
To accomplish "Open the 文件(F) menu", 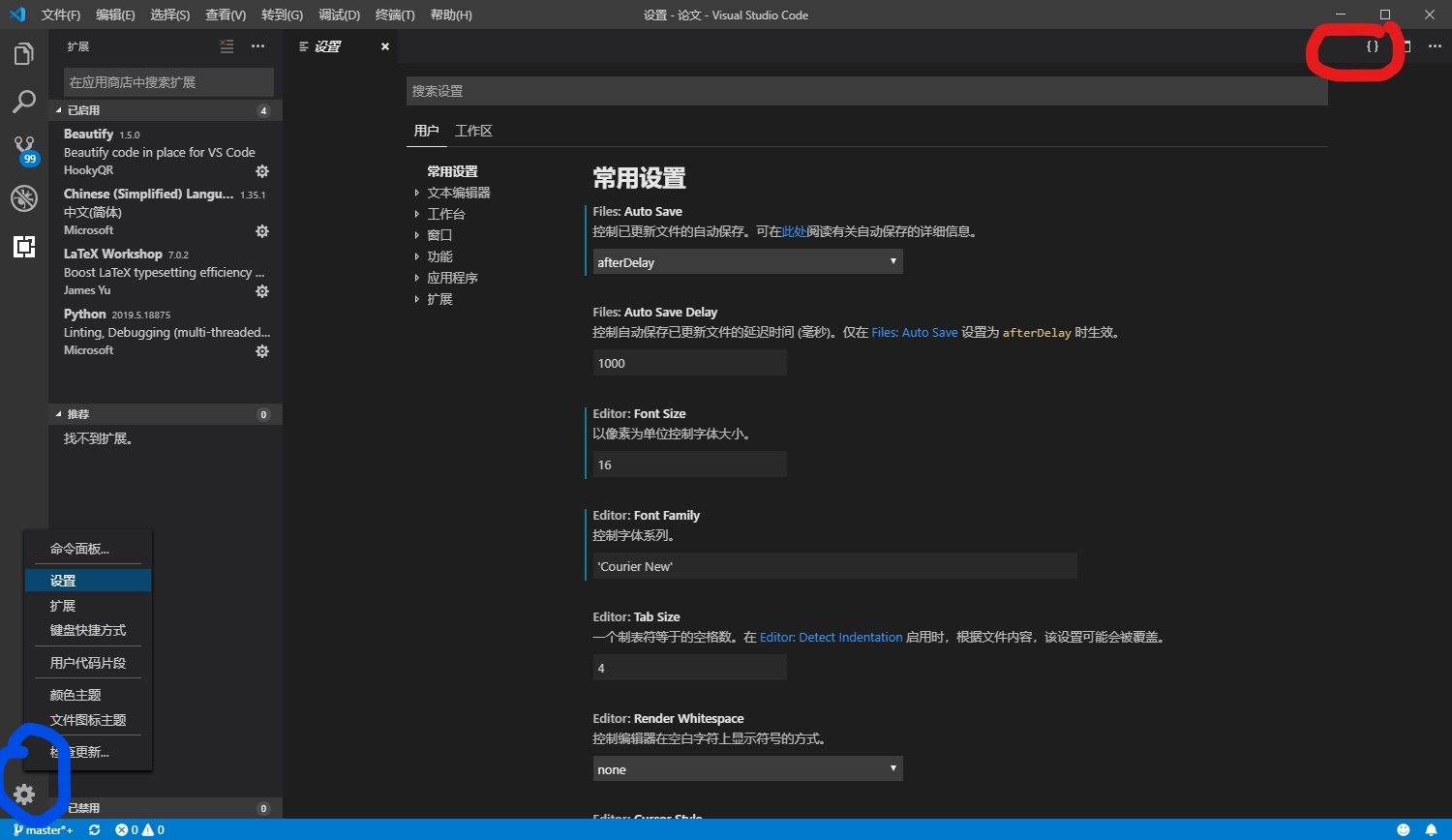I will [61, 15].
